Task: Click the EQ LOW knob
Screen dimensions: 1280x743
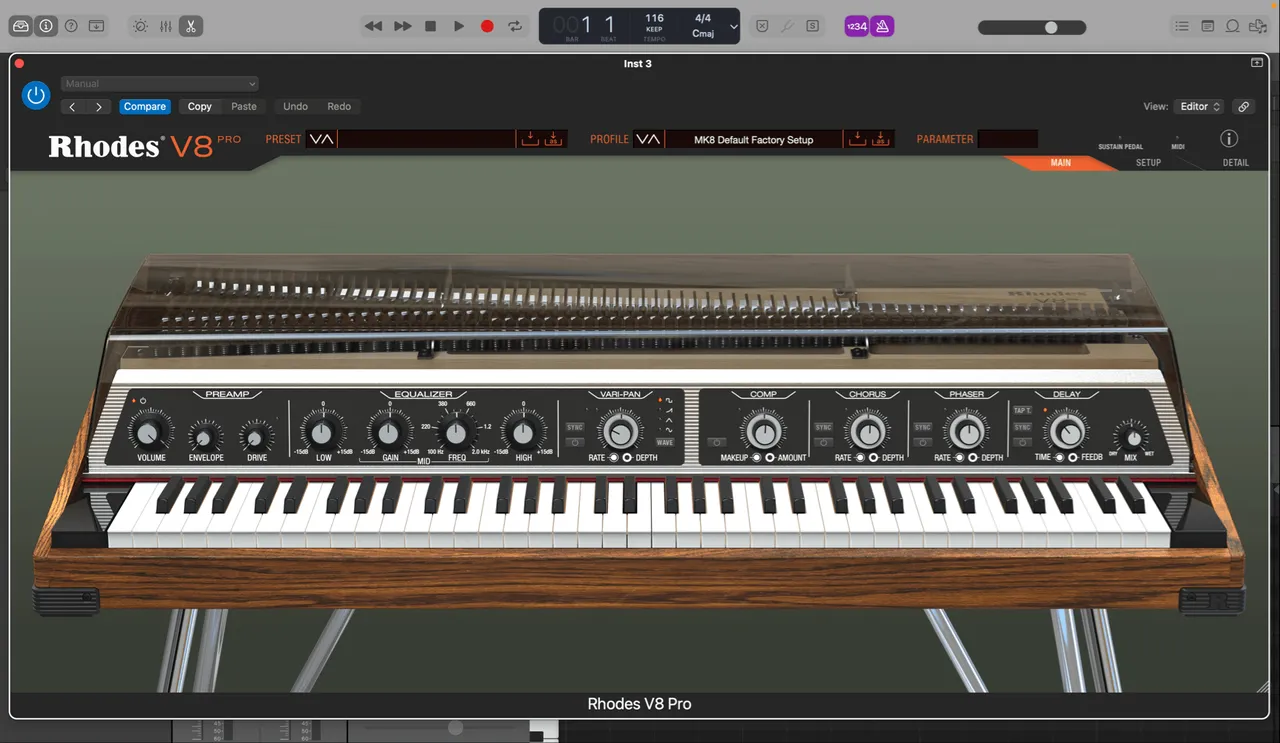Action: (x=323, y=433)
